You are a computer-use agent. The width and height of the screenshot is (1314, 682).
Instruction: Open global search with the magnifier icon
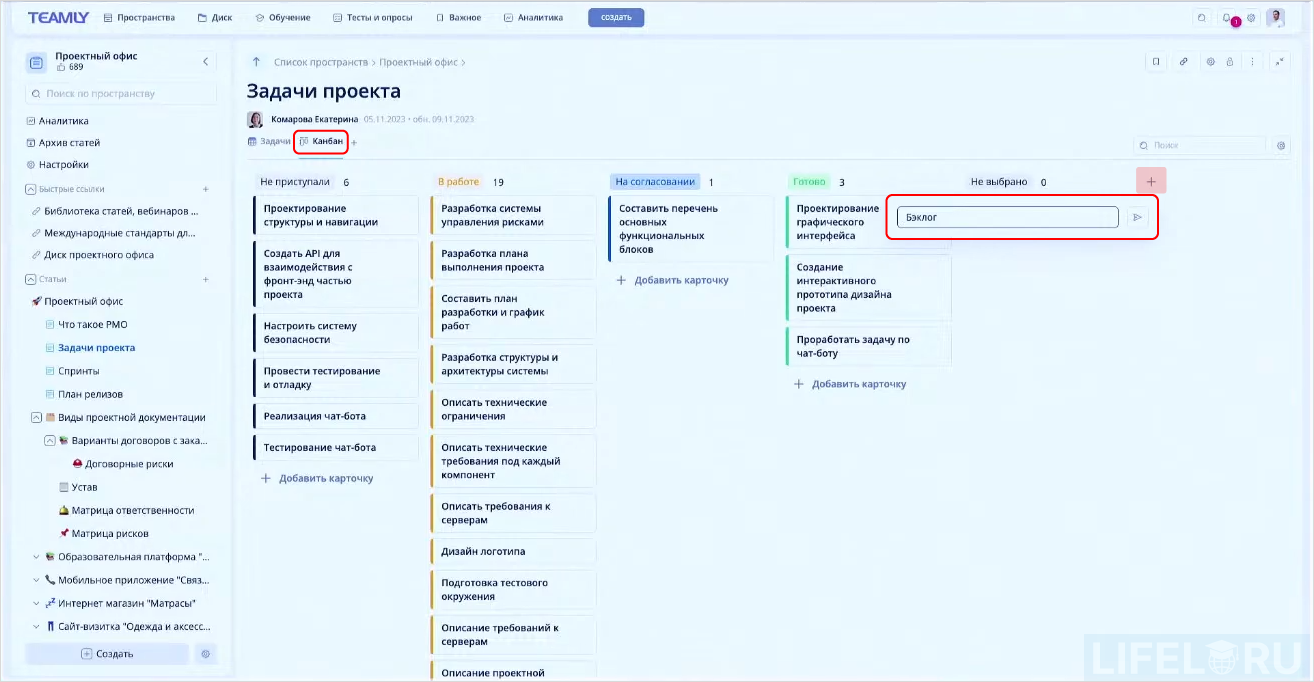point(1201,18)
